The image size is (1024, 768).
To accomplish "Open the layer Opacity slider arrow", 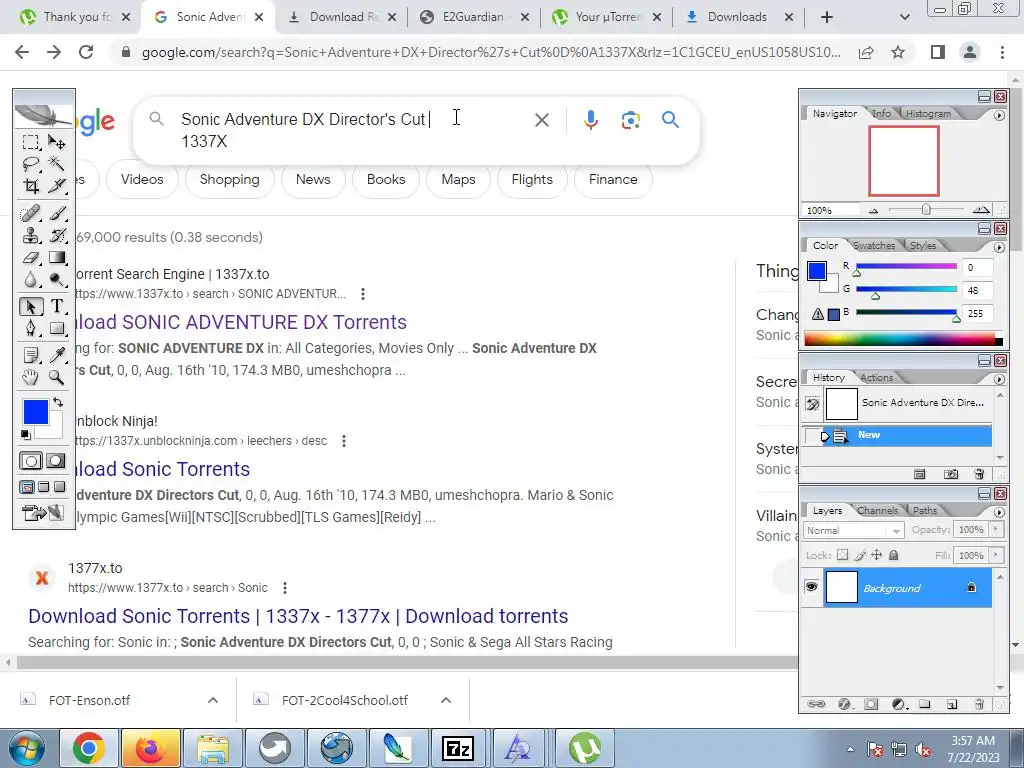I will pos(996,530).
